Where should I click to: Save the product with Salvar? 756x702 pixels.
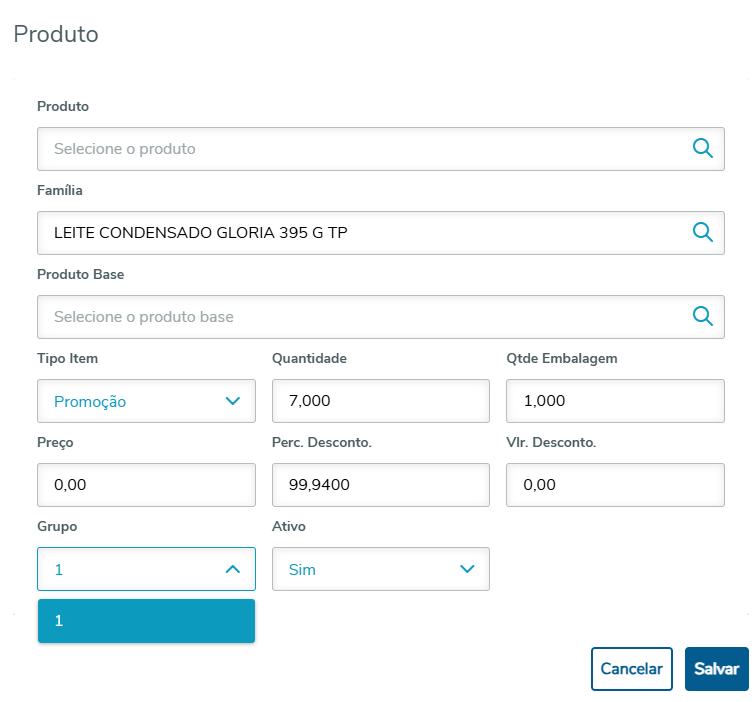click(x=716, y=669)
